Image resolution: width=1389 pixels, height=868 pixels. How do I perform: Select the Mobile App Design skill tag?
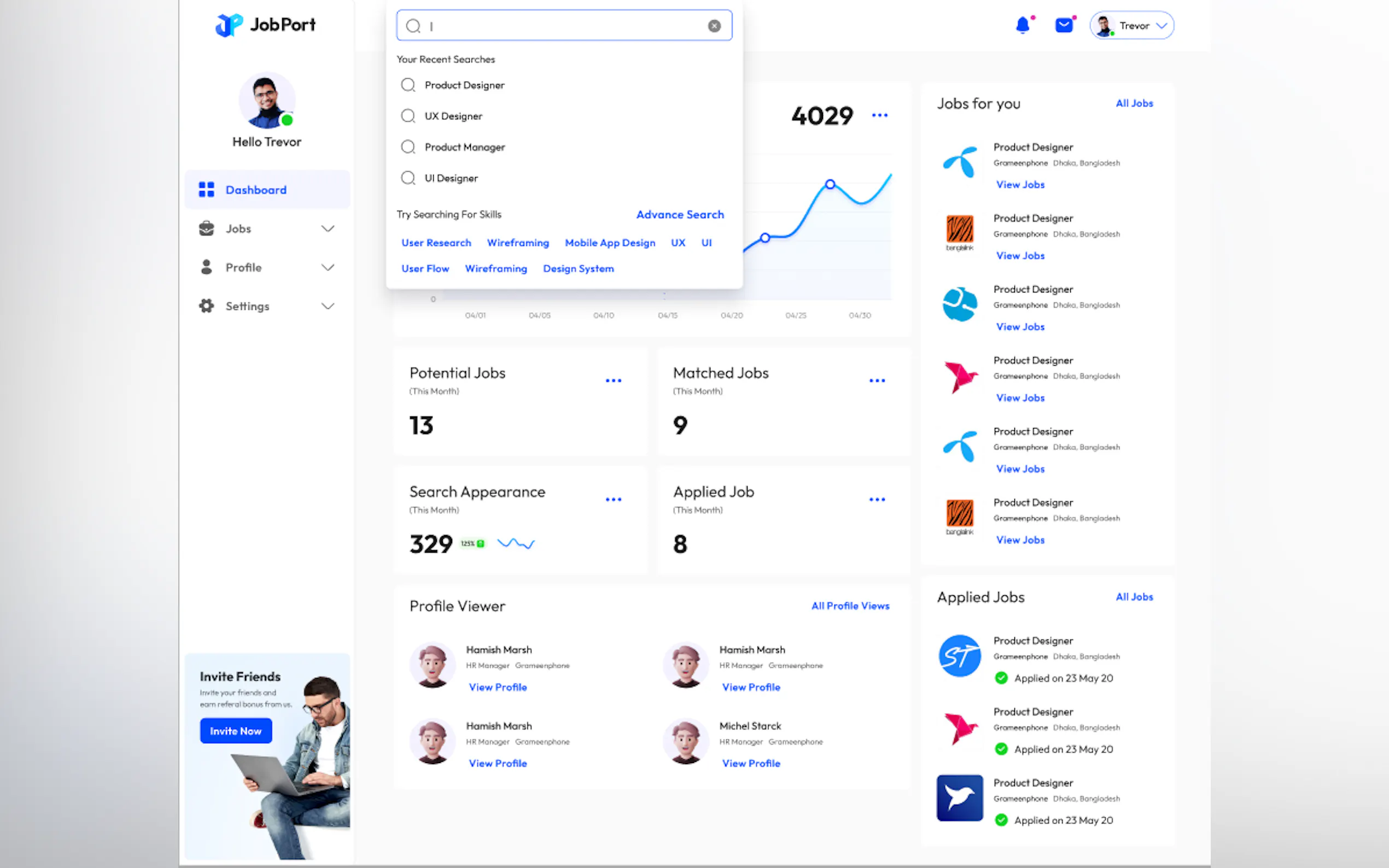click(x=610, y=243)
